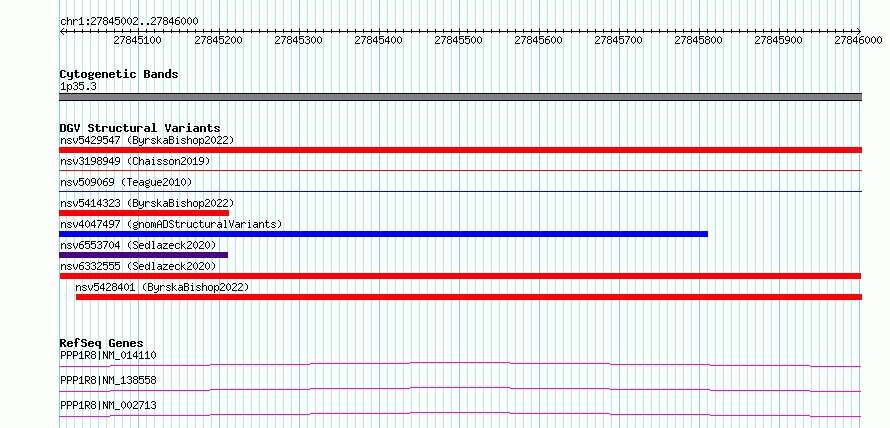Click ruler position 27845100
890x428 pixels.
point(137,41)
